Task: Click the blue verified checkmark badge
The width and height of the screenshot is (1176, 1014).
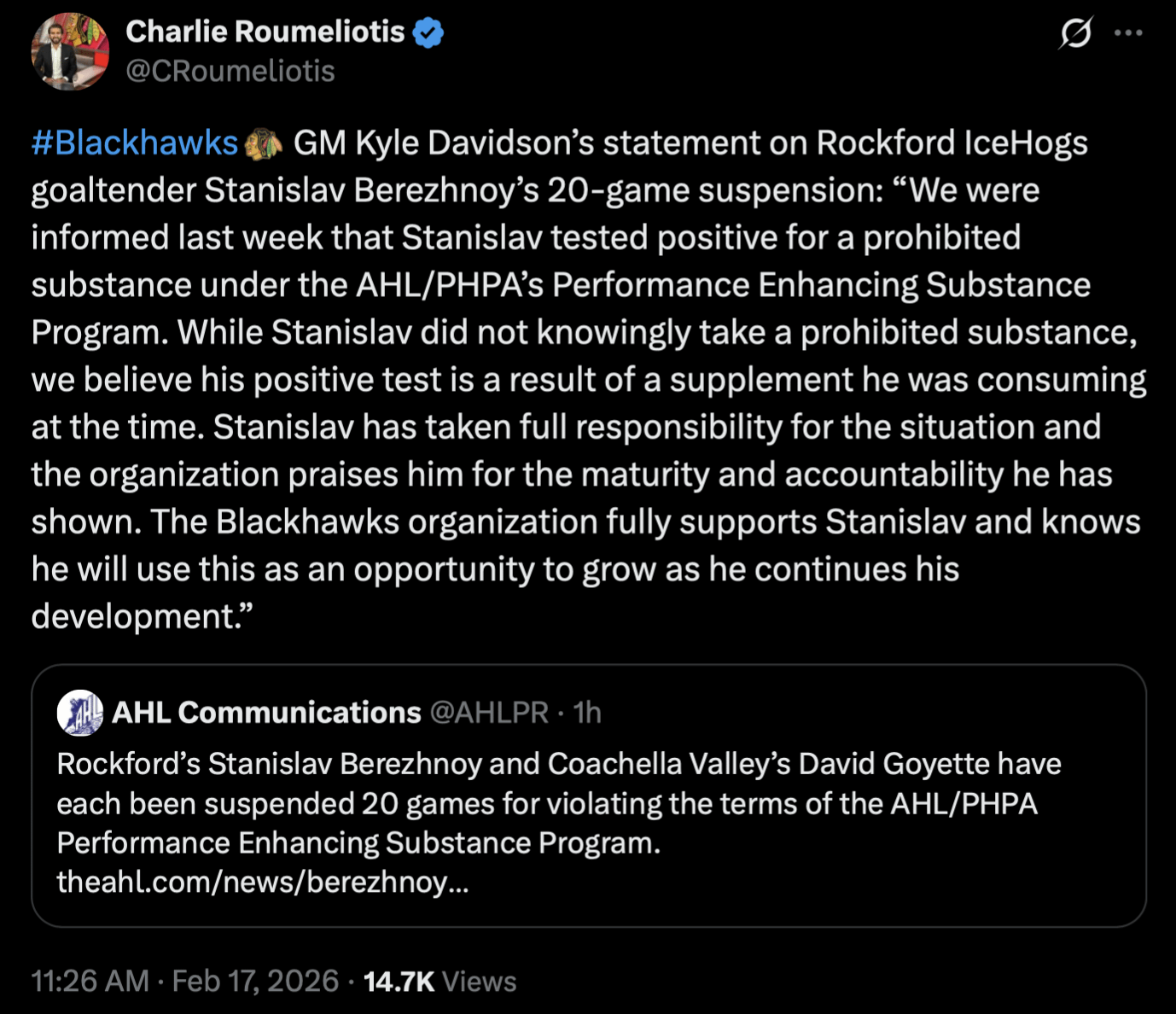Action: click(428, 32)
